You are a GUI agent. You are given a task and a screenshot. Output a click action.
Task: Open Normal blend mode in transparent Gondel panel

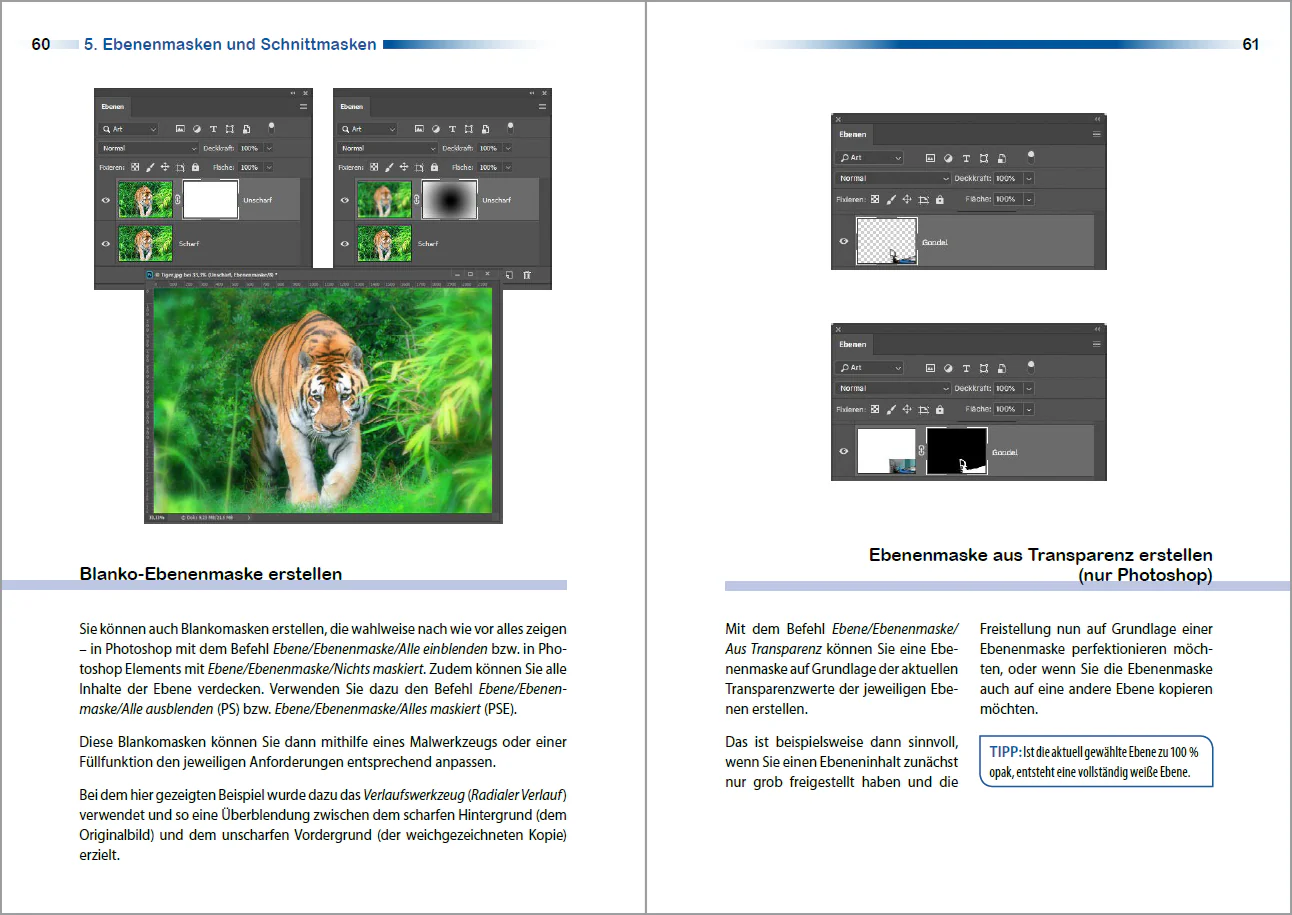[893, 178]
